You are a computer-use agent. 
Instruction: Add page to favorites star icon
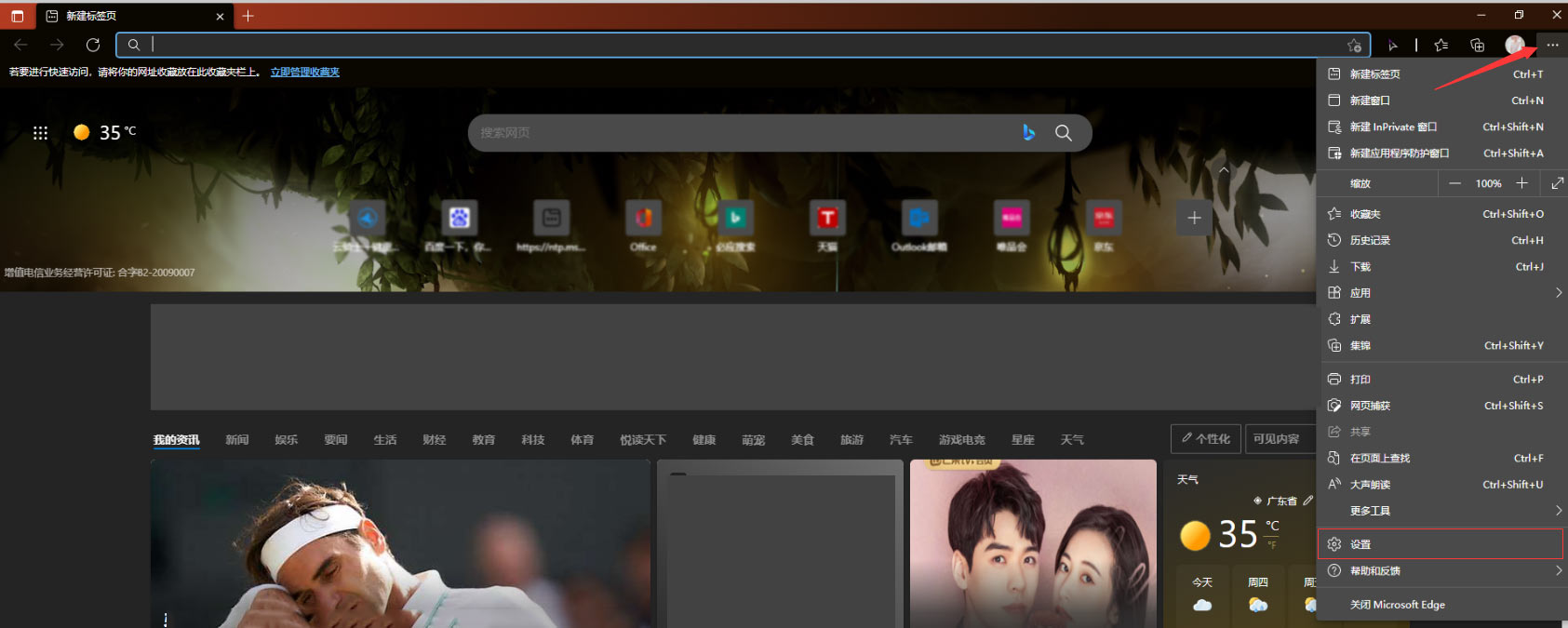pos(1354,45)
